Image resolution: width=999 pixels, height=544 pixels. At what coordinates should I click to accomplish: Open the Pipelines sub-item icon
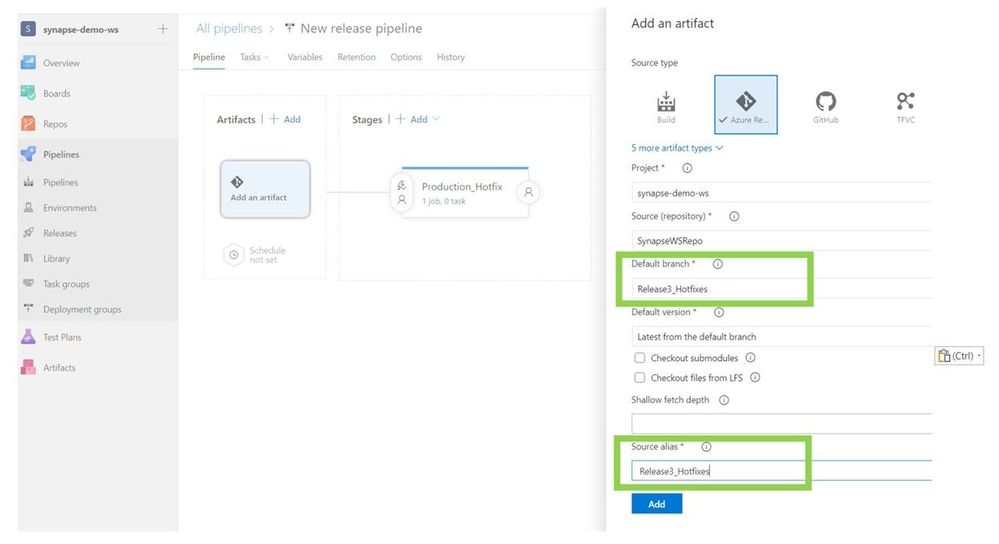(x=28, y=182)
